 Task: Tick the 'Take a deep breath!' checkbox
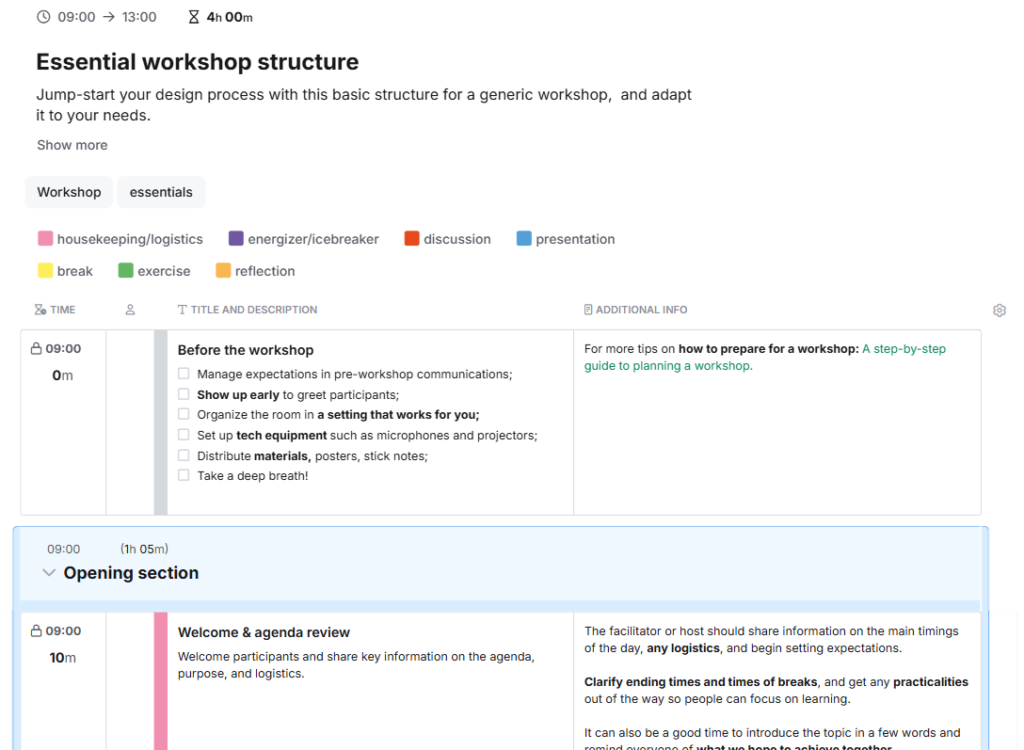click(x=183, y=477)
